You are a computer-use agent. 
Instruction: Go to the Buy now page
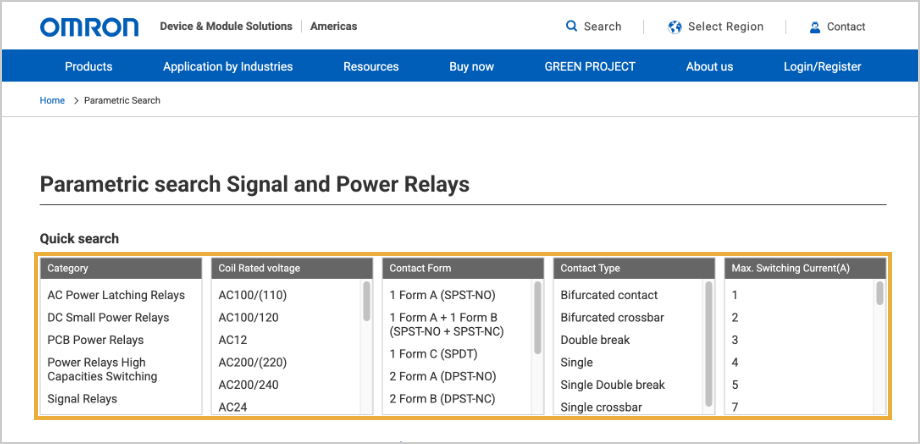pyautogui.click(x=471, y=67)
